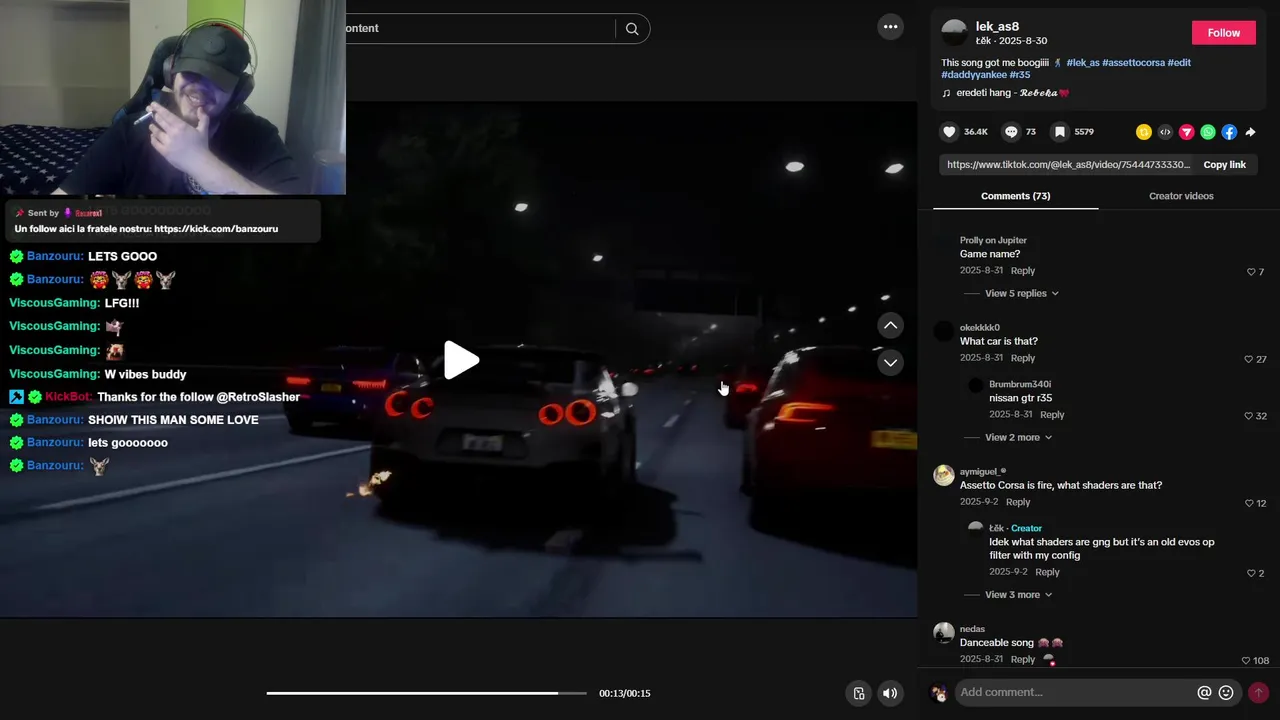The height and width of the screenshot is (720, 1280).
Task: Click the search box text field
Action: coord(478,29)
